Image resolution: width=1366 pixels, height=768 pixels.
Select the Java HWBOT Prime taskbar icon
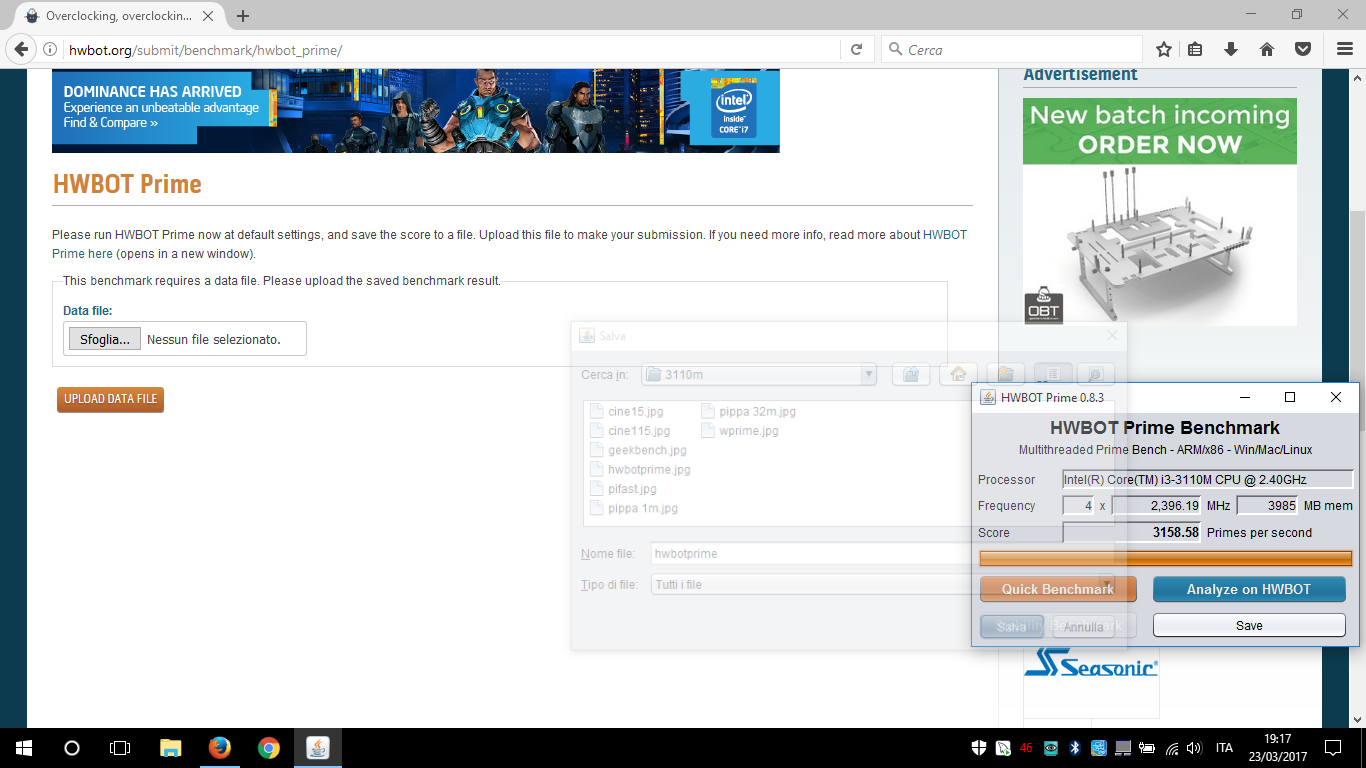[x=317, y=747]
